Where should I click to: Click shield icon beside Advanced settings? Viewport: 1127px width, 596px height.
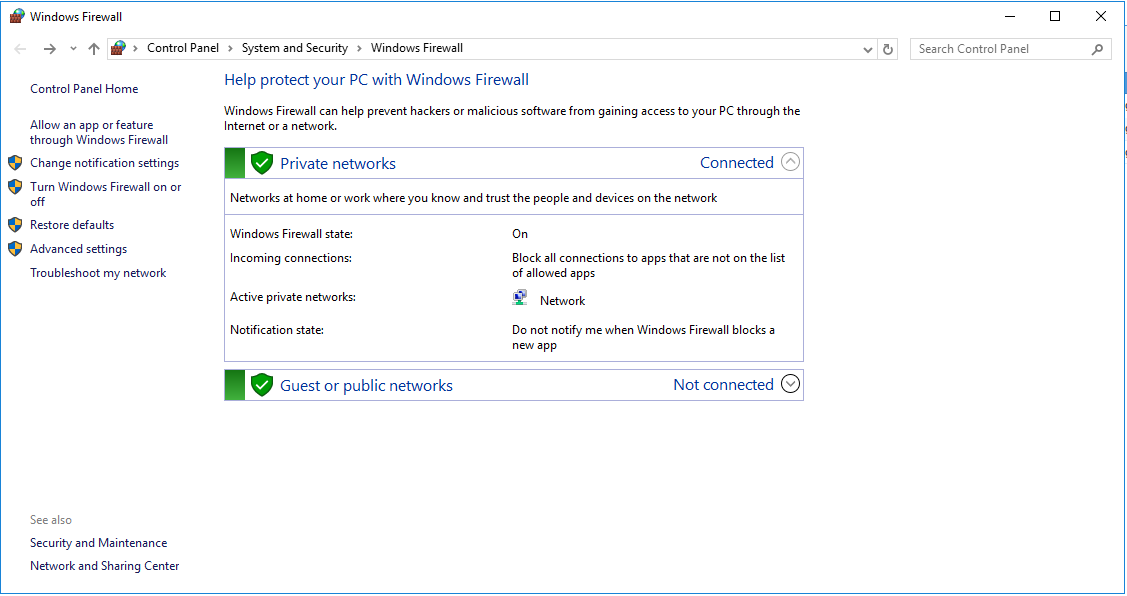[15, 249]
